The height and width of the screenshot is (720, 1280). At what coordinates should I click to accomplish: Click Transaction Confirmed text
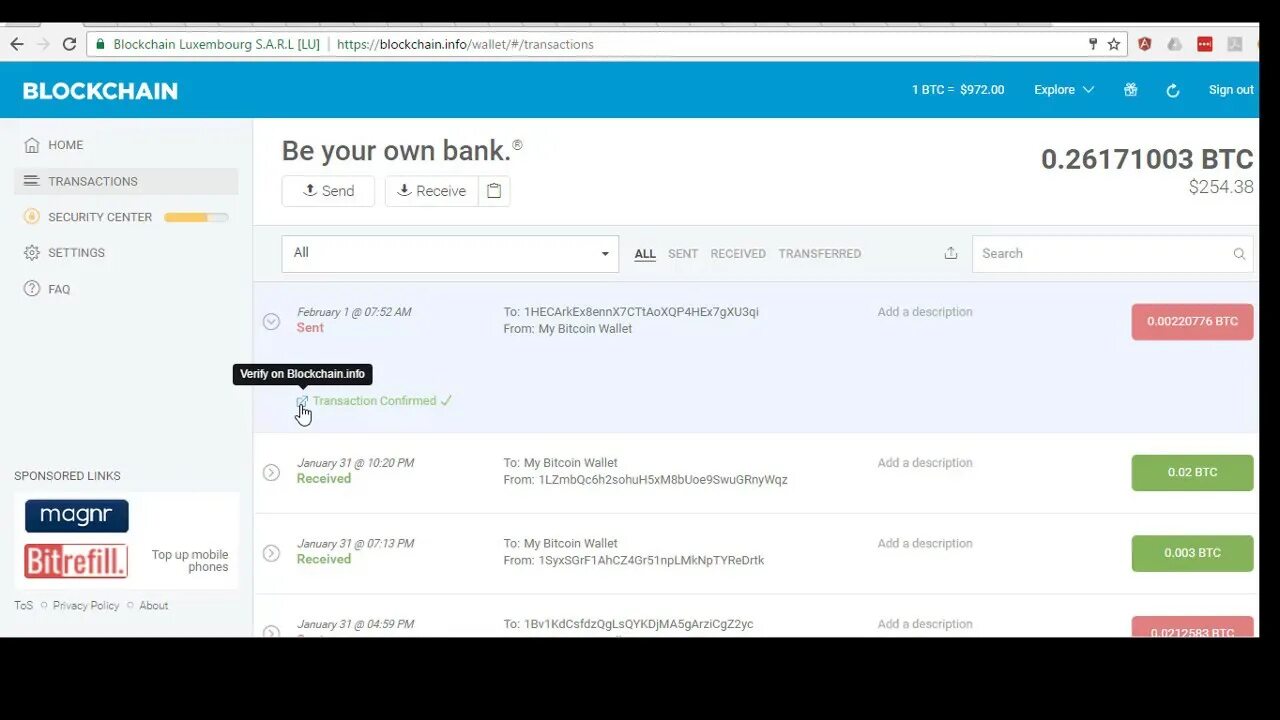pos(375,401)
